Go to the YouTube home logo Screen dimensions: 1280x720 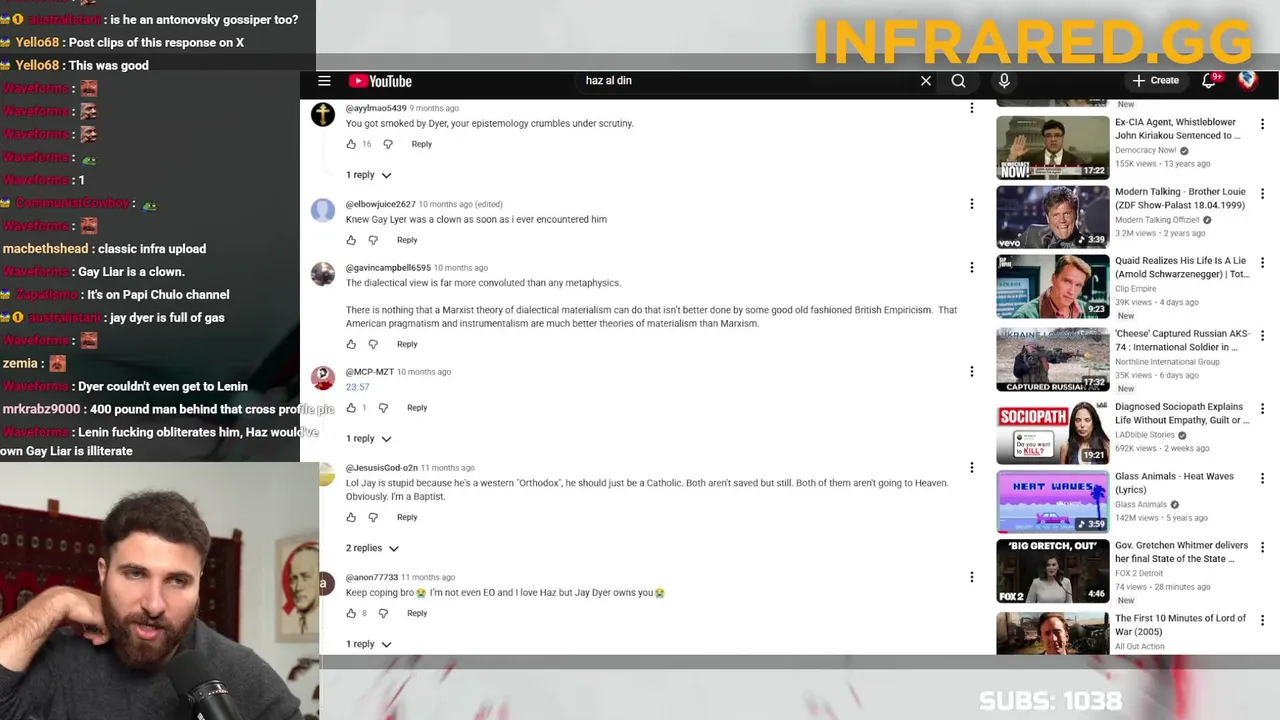(x=380, y=81)
